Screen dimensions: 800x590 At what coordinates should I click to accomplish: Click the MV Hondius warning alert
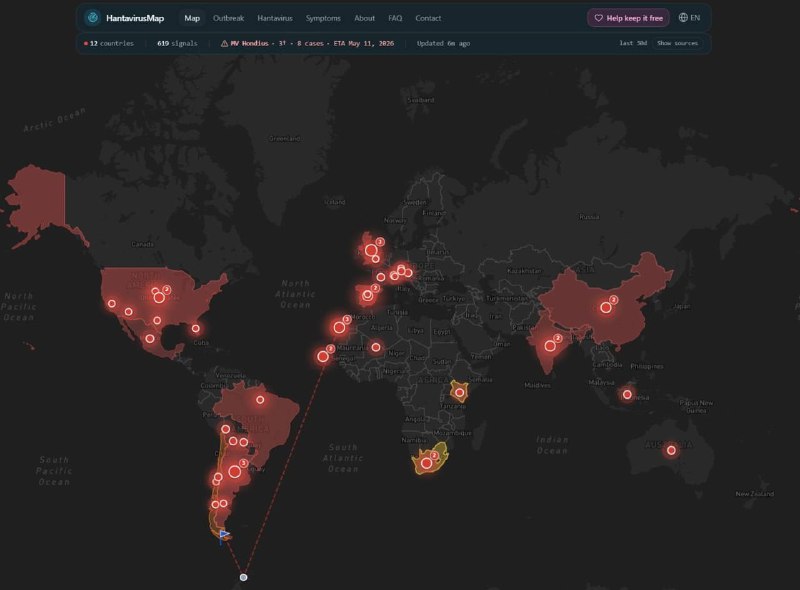[307, 43]
